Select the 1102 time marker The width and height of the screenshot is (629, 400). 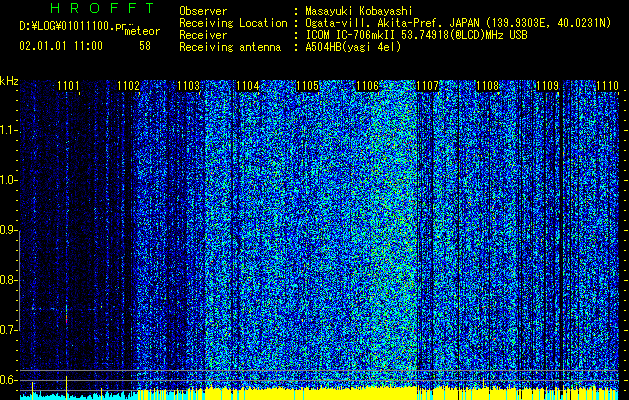click(128, 86)
